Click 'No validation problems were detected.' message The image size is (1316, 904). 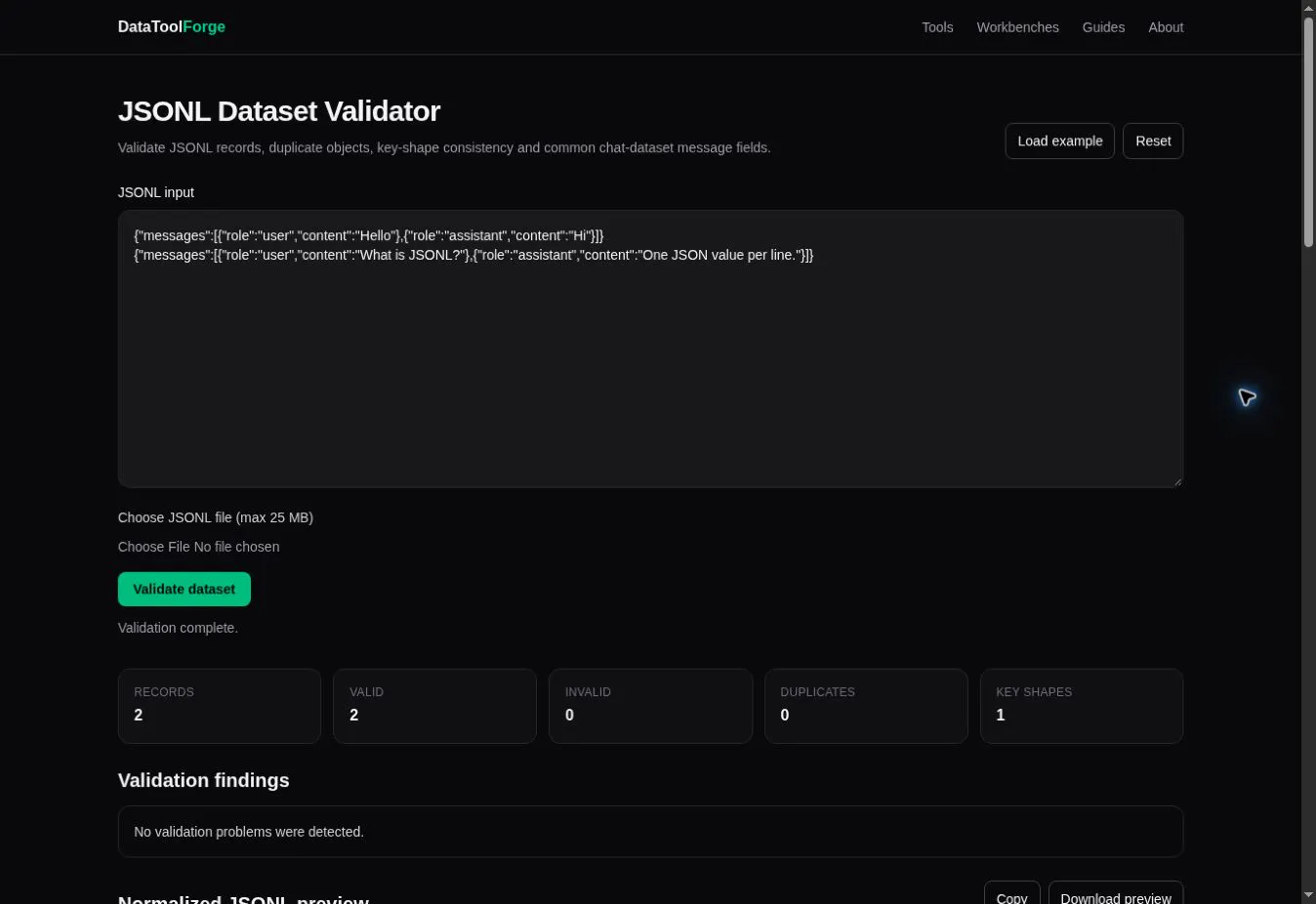249,832
